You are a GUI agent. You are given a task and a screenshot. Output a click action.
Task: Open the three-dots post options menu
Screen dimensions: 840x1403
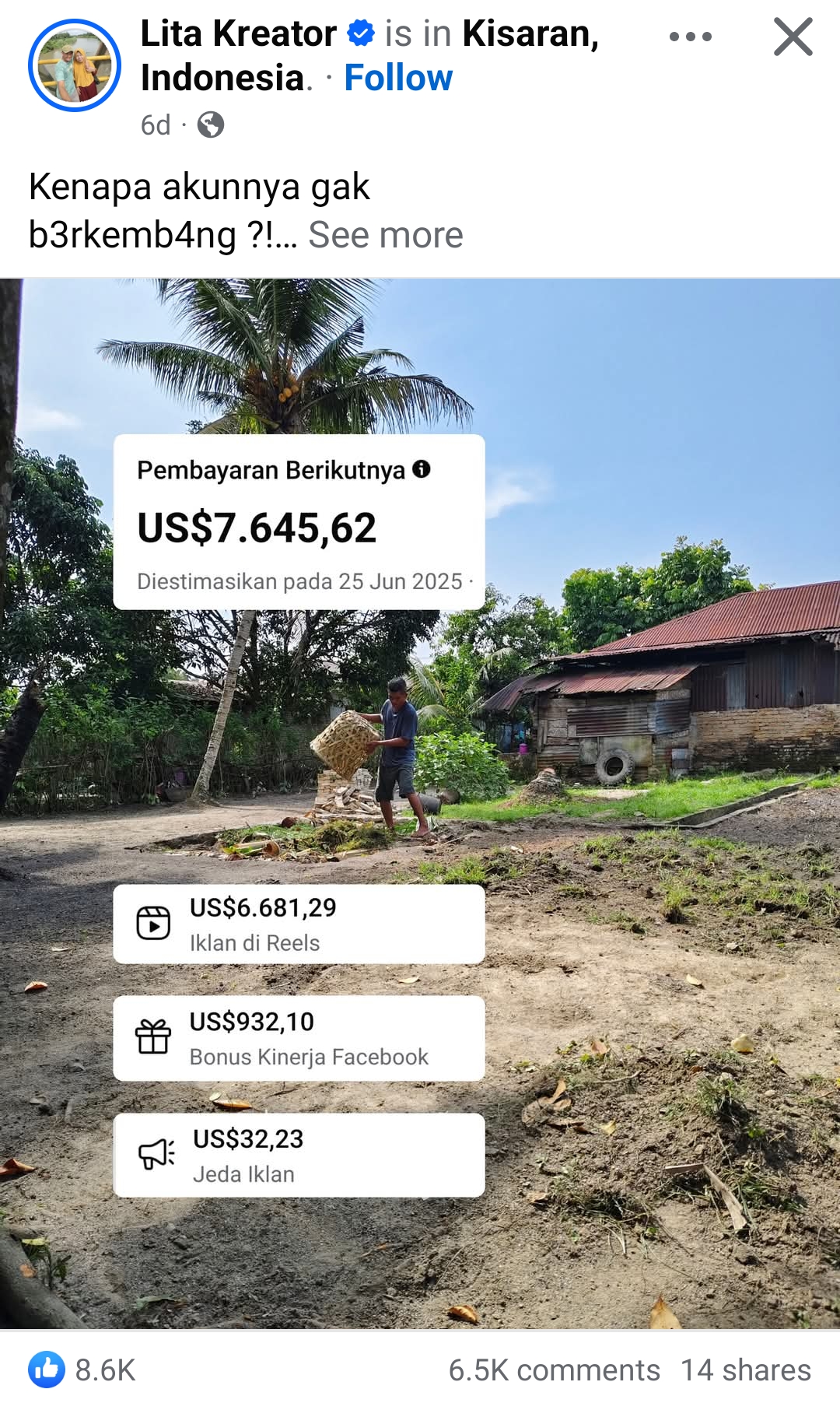coord(690,37)
